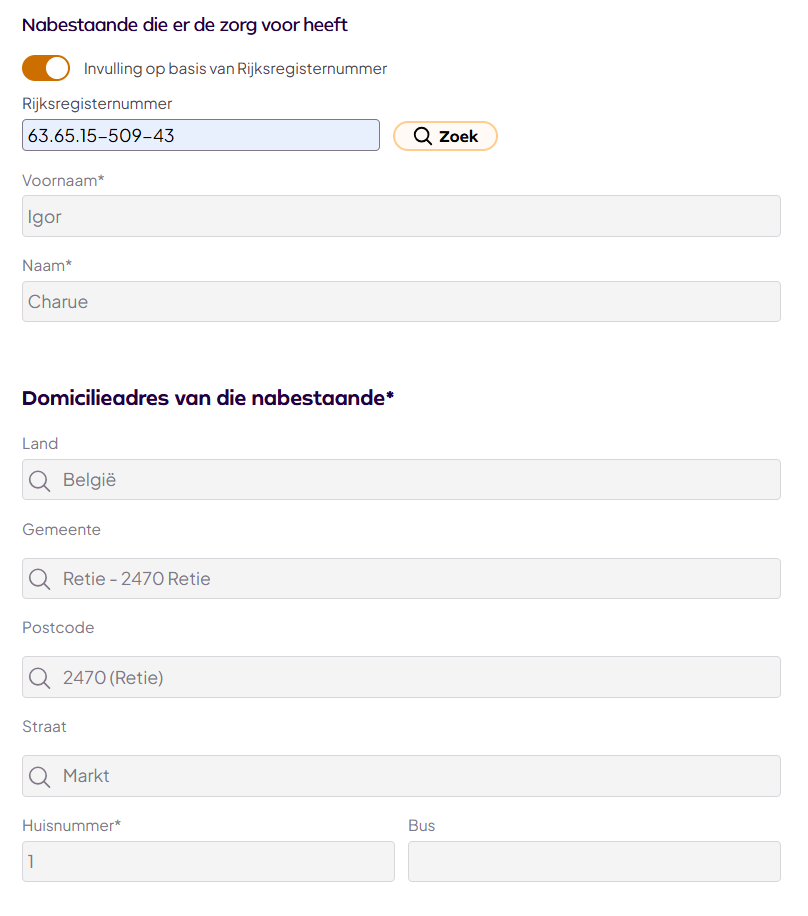Click the search icon in Gemeente field
Image resolution: width=808 pixels, height=916 pixels.
pyautogui.click(x=40, y=580)
